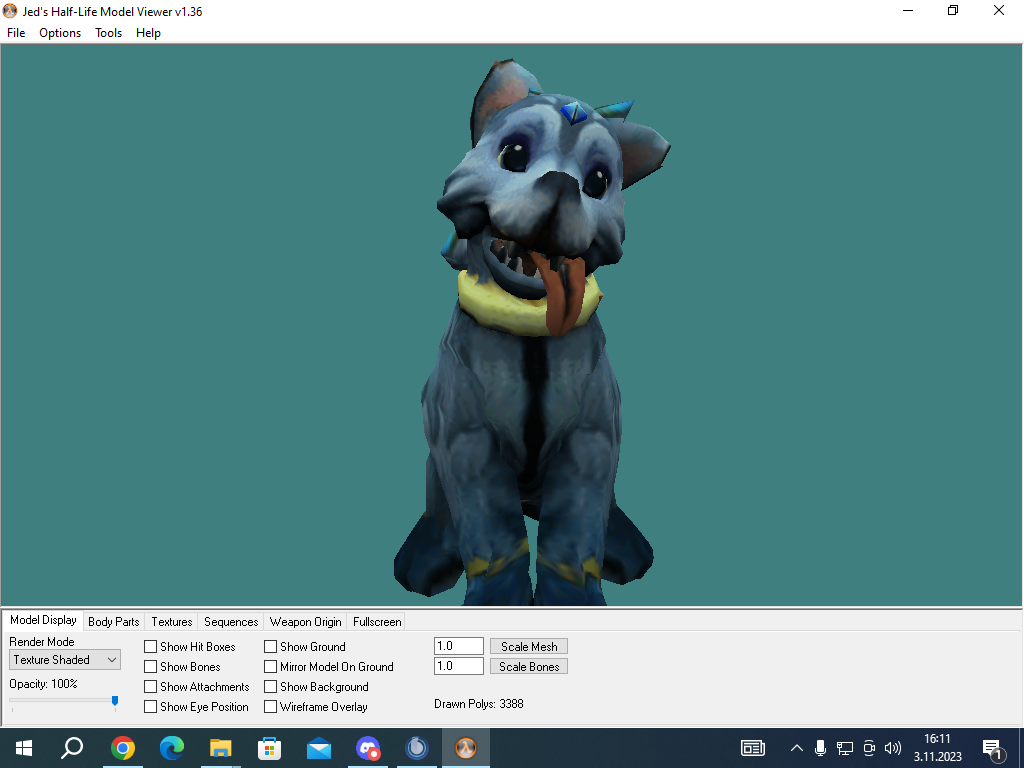Screen dimensions: 1024x768
Task: Open the Help menu
Action: pos(148,33)
